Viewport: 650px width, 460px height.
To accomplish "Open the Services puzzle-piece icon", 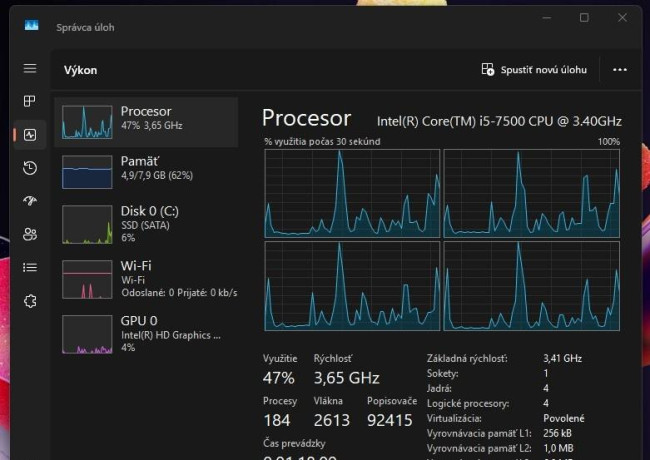I will (30, 301).
